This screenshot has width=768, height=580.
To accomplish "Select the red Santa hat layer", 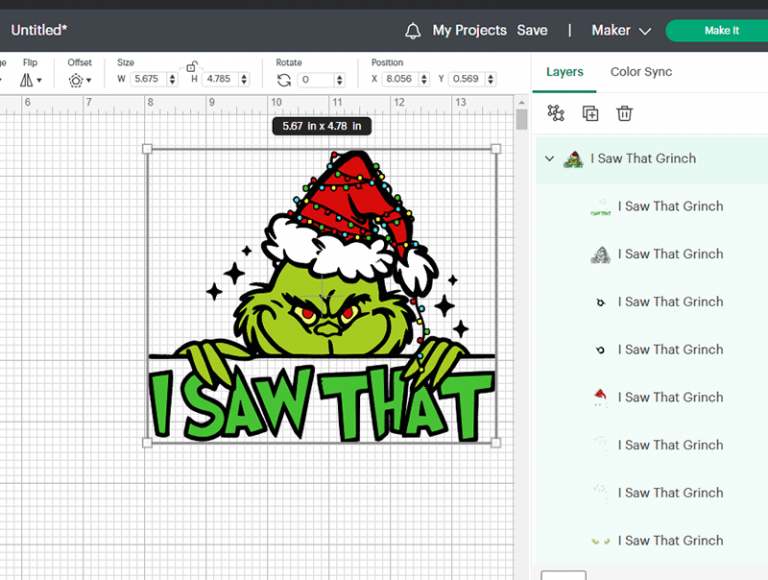I will click(651, 398).
